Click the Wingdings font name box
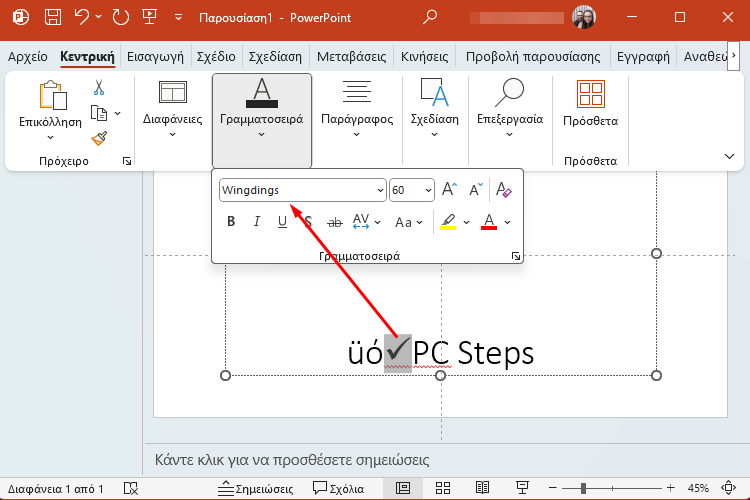Screen dimensions: 750x500 pos(297,190)
